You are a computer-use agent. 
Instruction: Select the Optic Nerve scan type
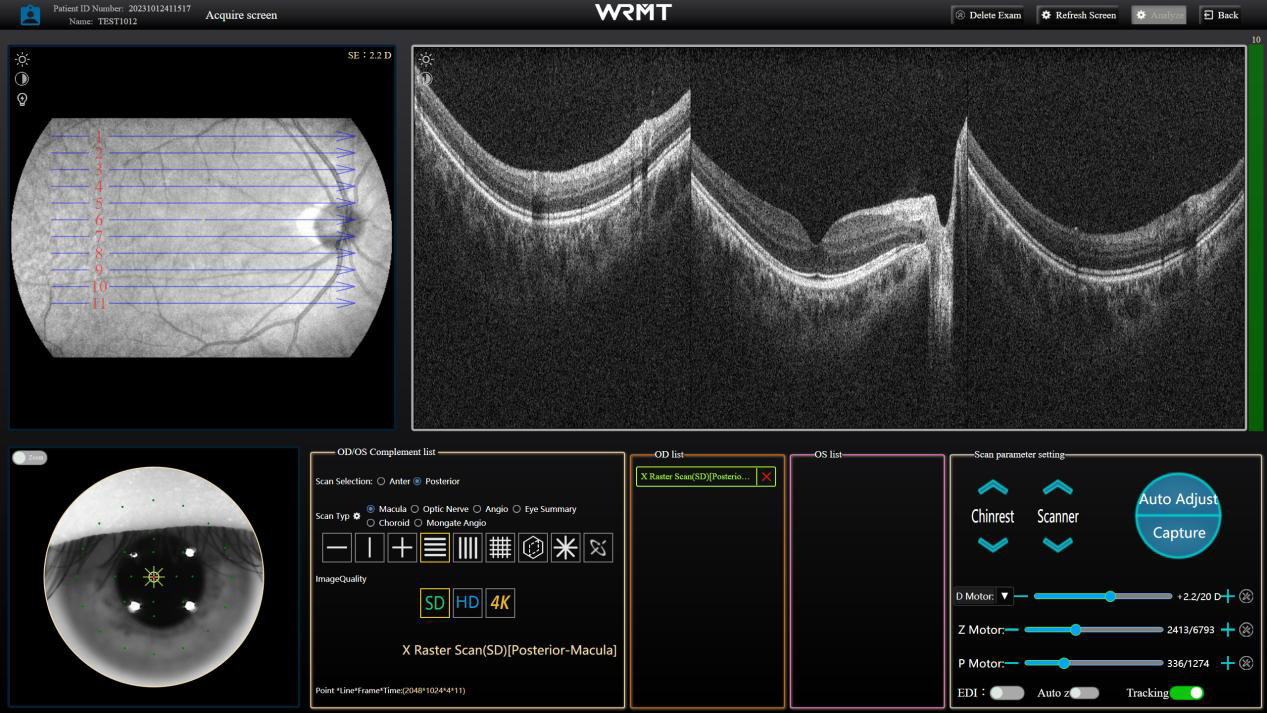(415, 509)
